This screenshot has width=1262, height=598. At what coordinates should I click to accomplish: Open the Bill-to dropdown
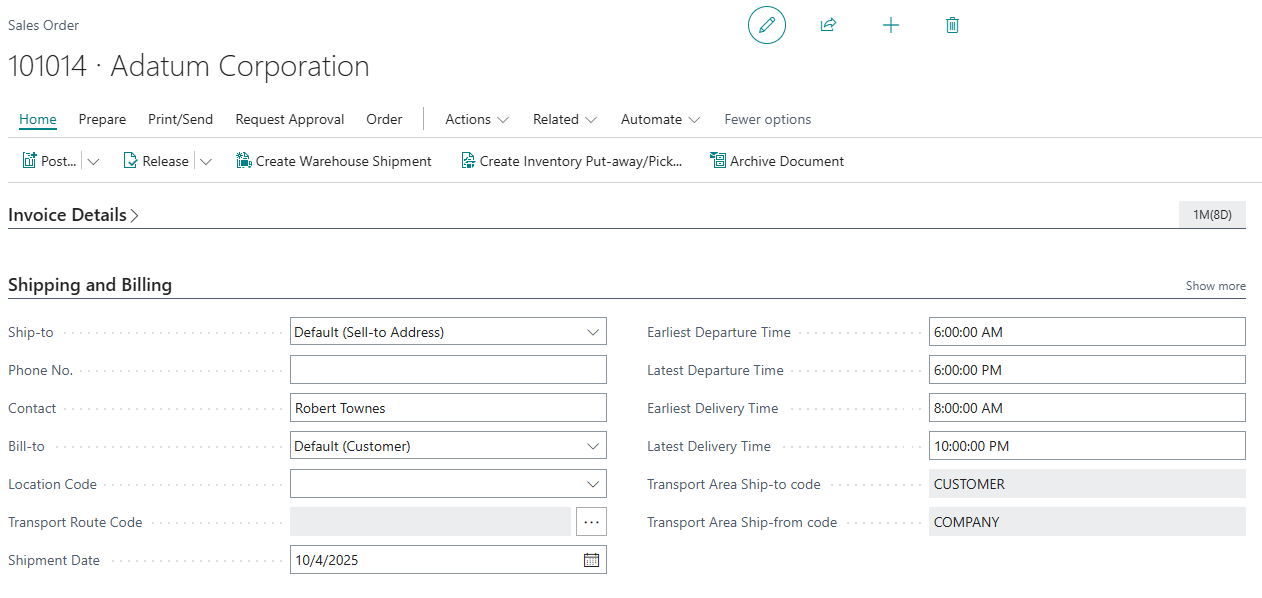pos(593,446)
